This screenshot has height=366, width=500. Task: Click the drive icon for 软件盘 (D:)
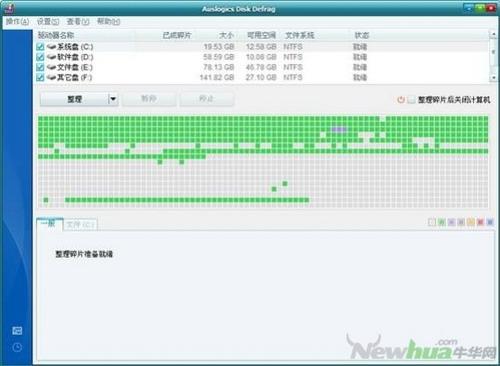point(51,57)
